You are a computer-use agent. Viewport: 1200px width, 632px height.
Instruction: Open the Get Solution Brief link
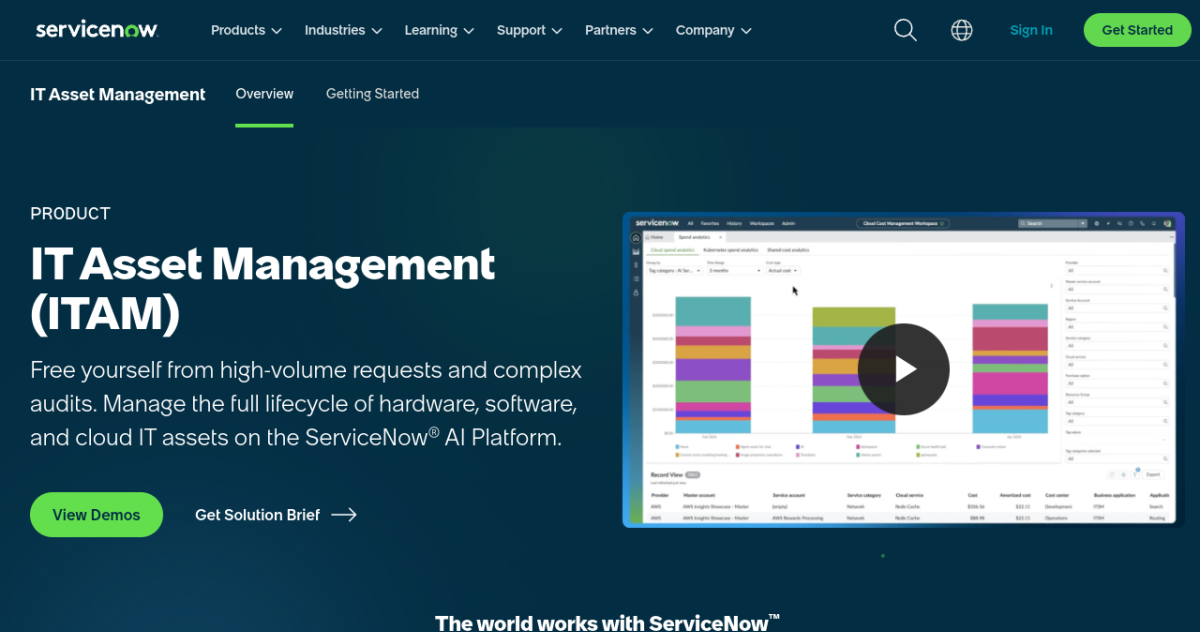(276, 515)
